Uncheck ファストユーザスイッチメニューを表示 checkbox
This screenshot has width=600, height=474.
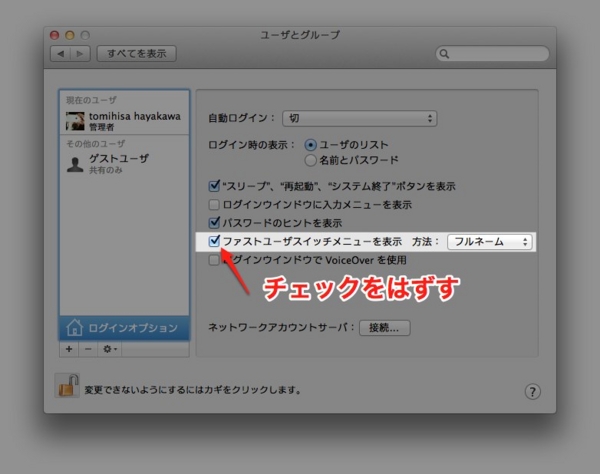[x=214, y=241]
